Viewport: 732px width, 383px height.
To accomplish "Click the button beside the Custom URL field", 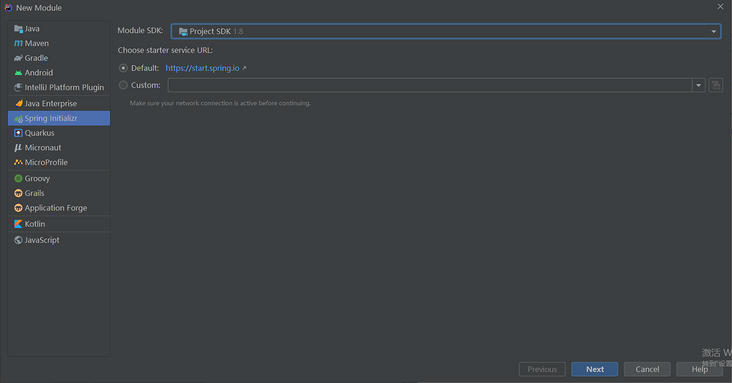I will click(x=716, y=85).
